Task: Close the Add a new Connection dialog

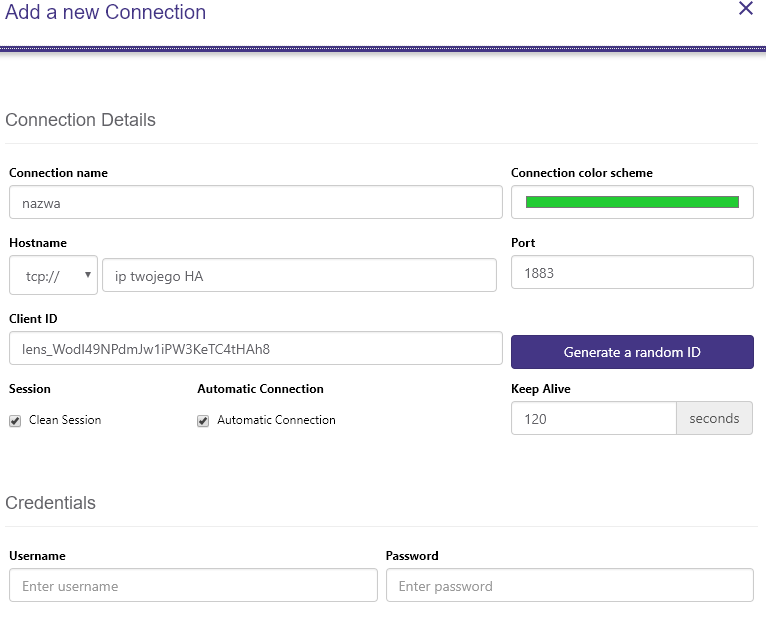Action: point(745,9)
